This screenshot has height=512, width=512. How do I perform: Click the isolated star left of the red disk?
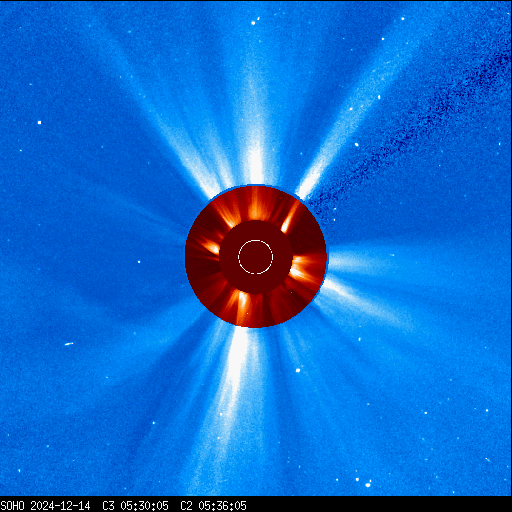[139, 262]
